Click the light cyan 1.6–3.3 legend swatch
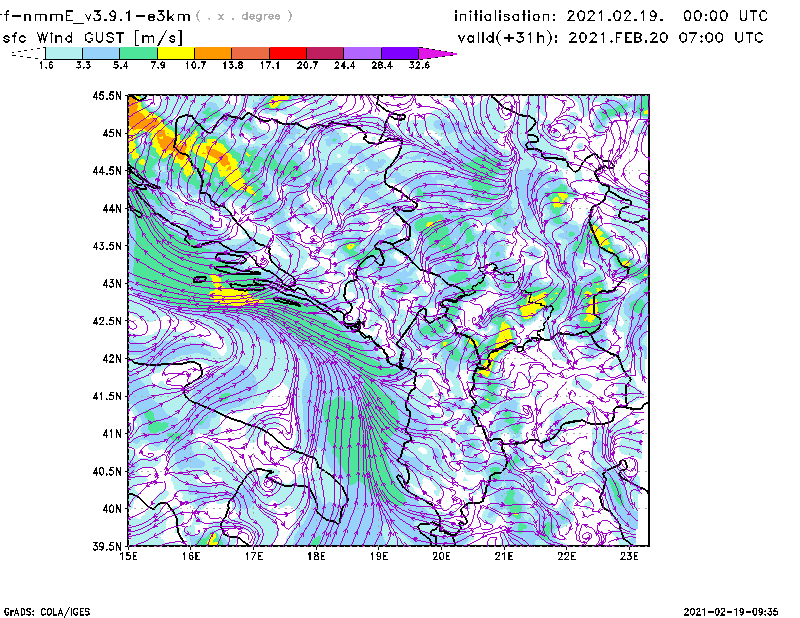 point(64,53)
